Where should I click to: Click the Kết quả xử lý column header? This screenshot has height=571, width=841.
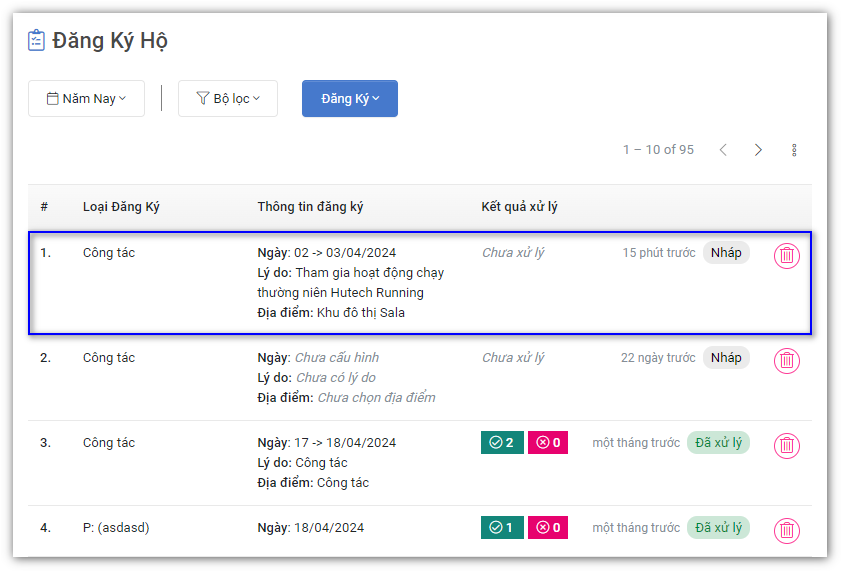pyautogui.click(x=519, y=207)
